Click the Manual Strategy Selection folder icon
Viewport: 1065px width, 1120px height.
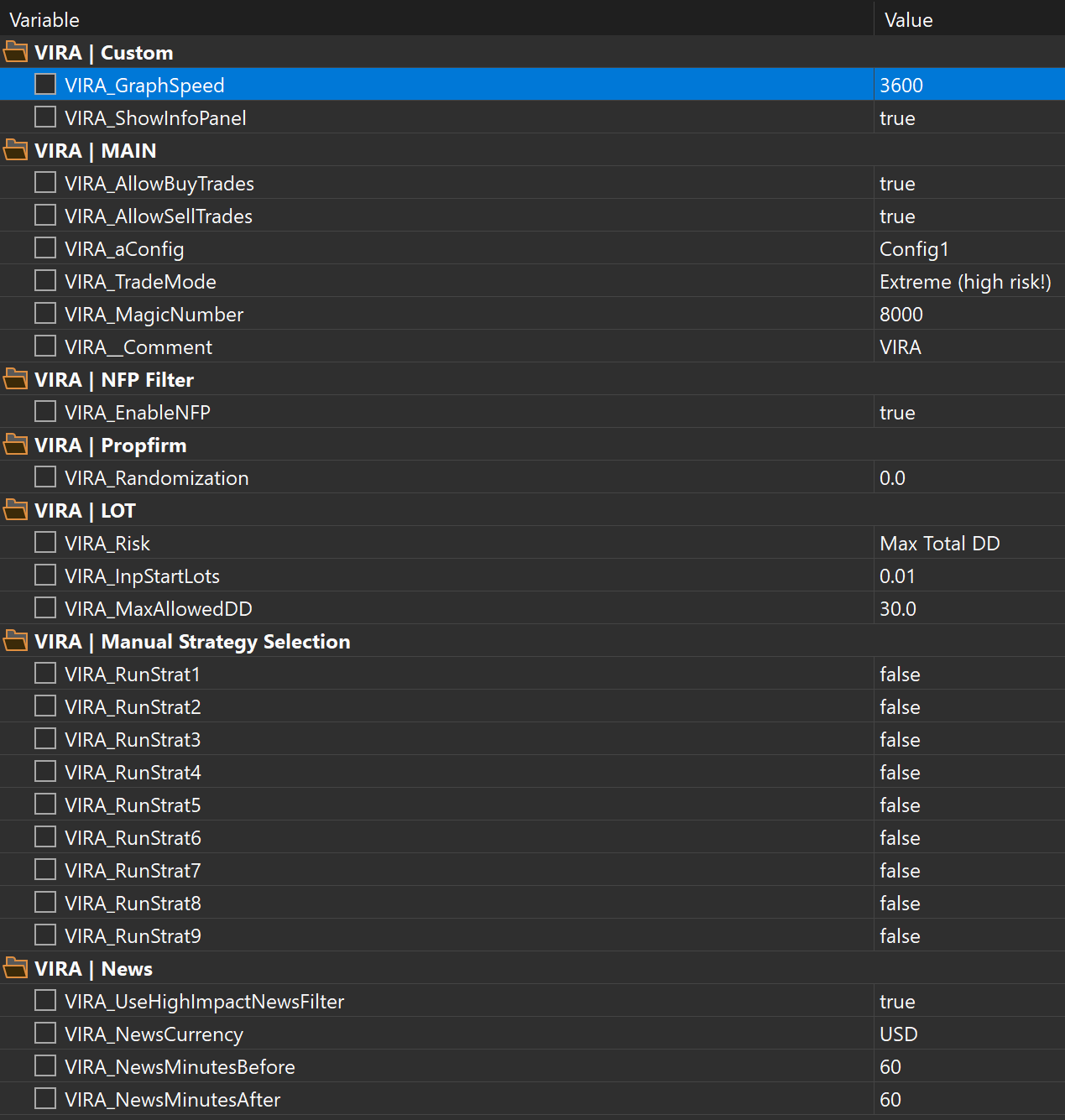tap(15, 641)
